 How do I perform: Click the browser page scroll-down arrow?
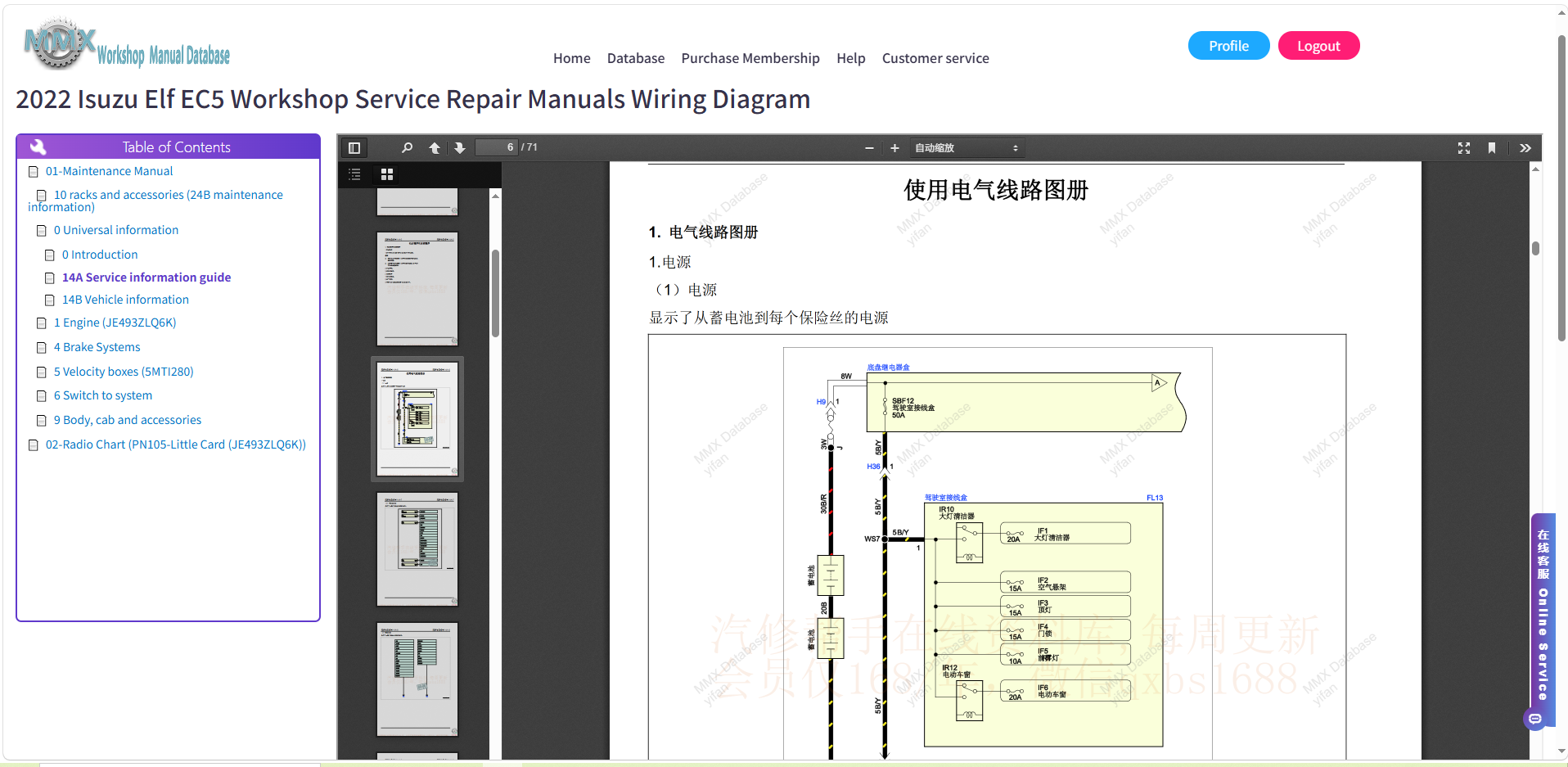pos(1561,751)
